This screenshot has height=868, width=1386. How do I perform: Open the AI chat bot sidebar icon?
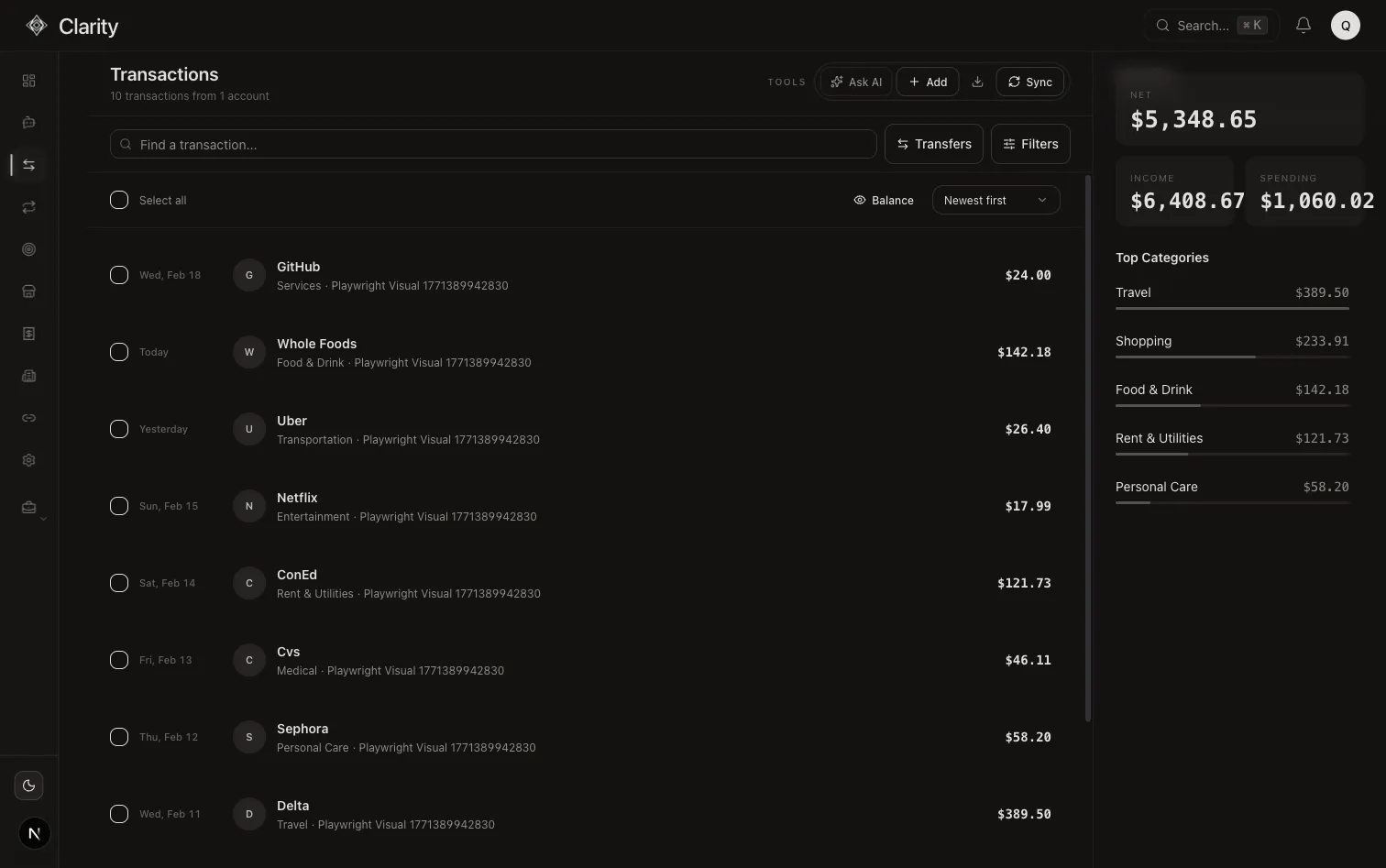[x=28, y=123]
